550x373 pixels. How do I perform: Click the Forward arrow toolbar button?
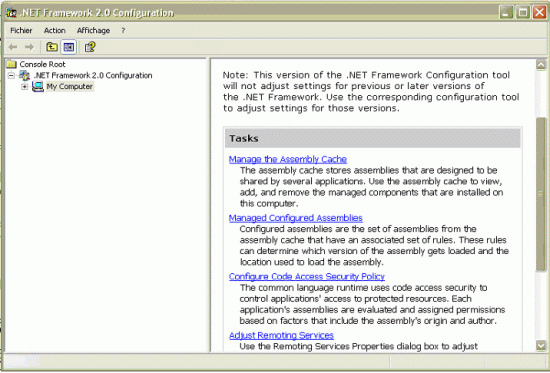tap(29, 47)
